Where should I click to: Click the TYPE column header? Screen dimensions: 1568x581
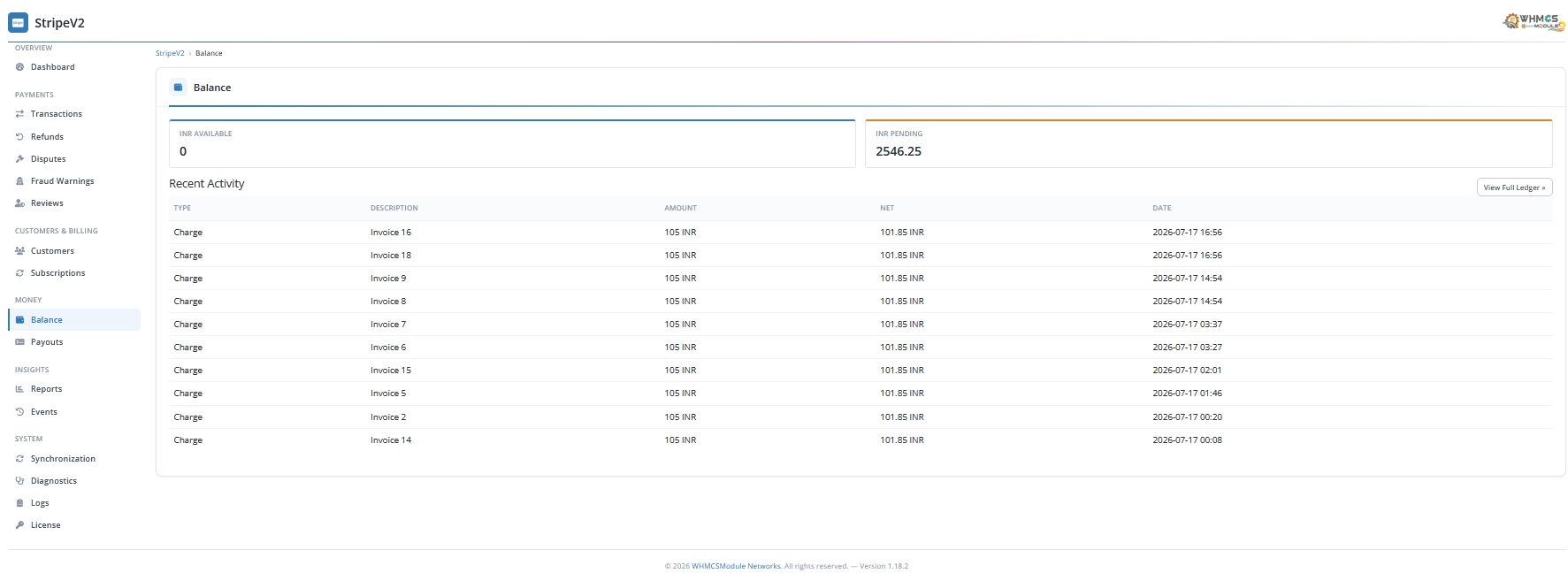click(x=182, y=208)
